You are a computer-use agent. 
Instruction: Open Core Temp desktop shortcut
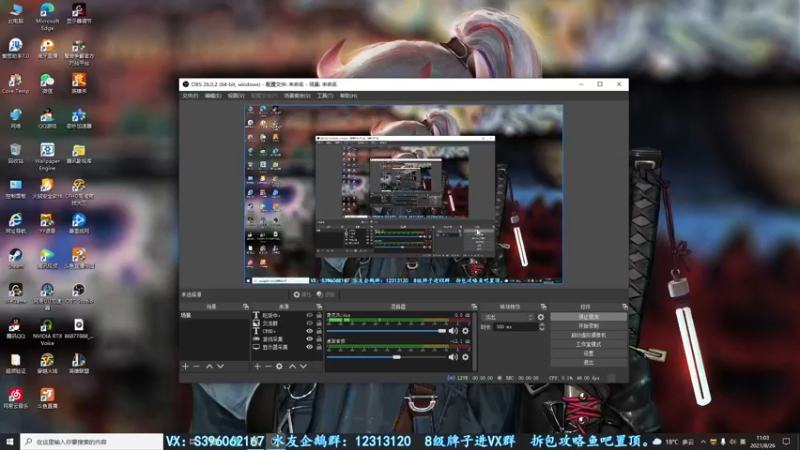click(15, 84)
